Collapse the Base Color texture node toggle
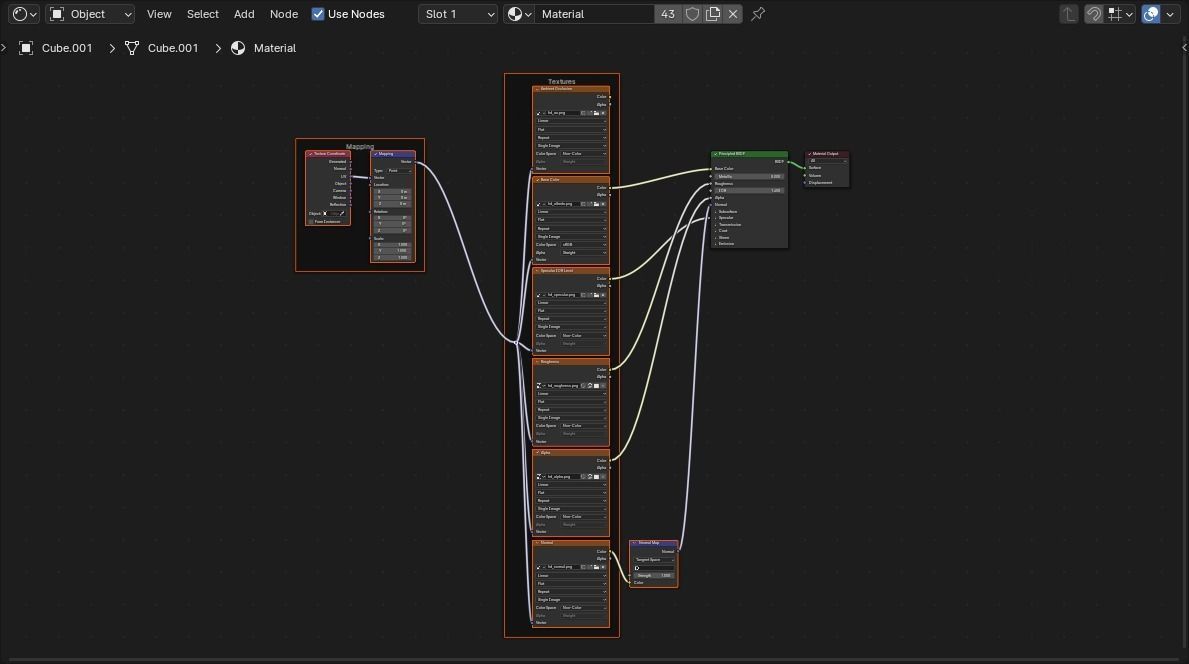 click(x=538, y=180)
